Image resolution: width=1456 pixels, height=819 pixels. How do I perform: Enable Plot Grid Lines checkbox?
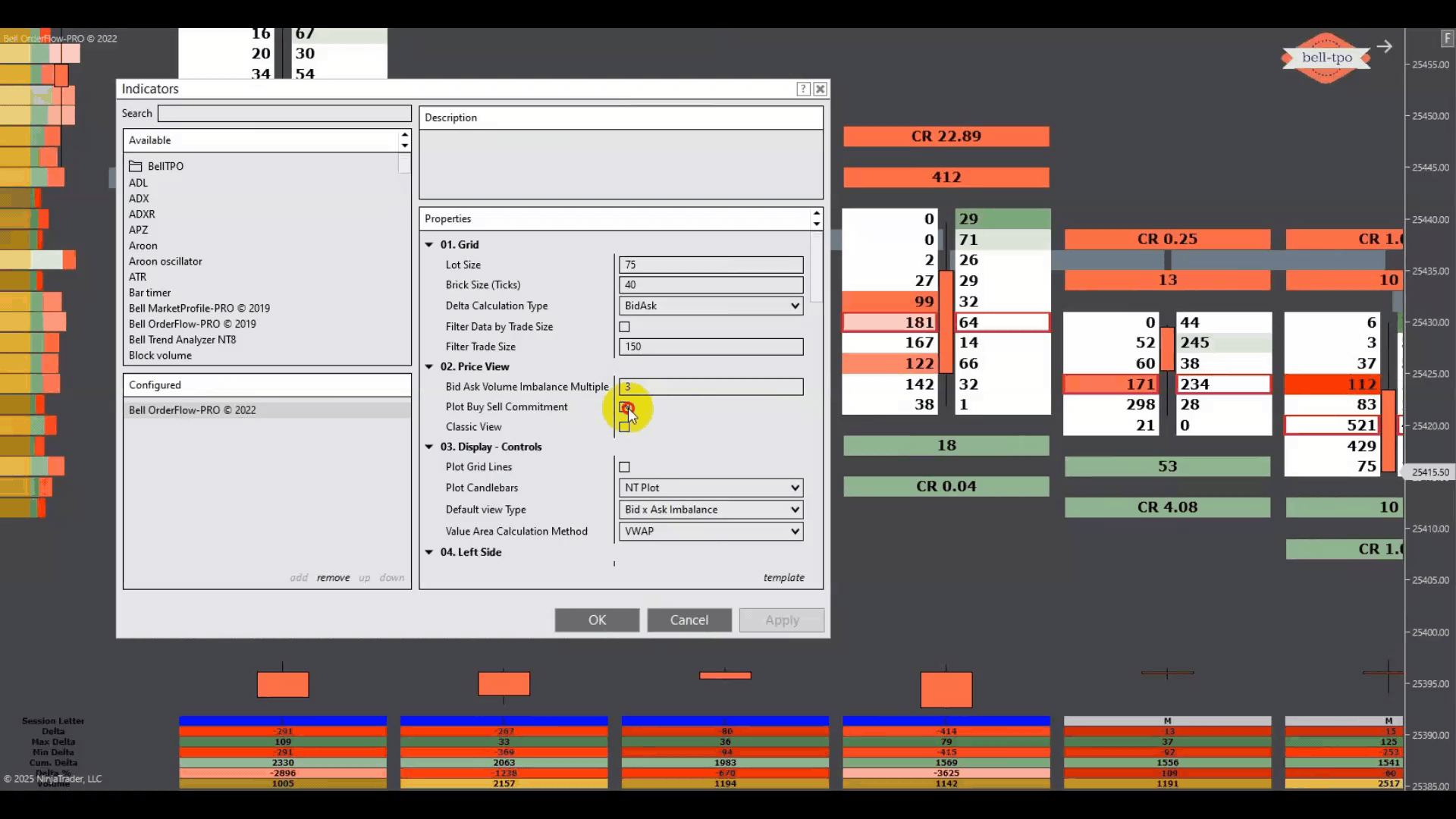(624, 467)
